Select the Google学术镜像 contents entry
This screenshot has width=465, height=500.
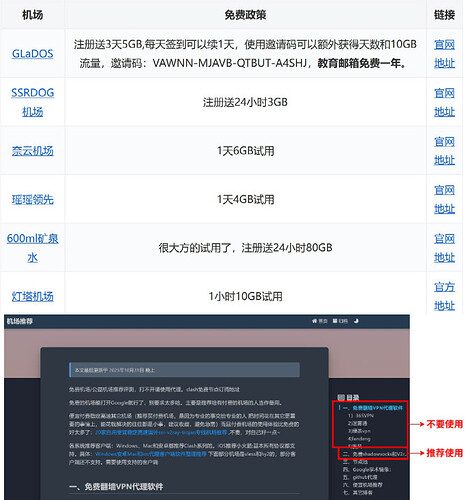pos(367,469)
